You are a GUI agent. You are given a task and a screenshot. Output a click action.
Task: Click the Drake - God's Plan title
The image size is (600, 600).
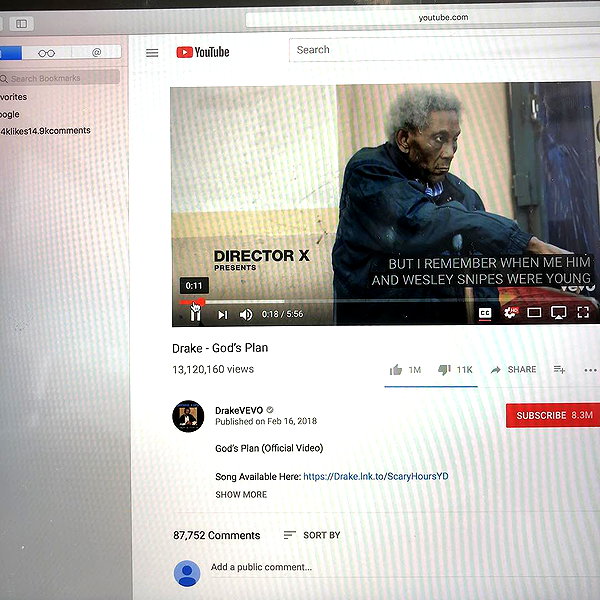click(x=220, y=348)
